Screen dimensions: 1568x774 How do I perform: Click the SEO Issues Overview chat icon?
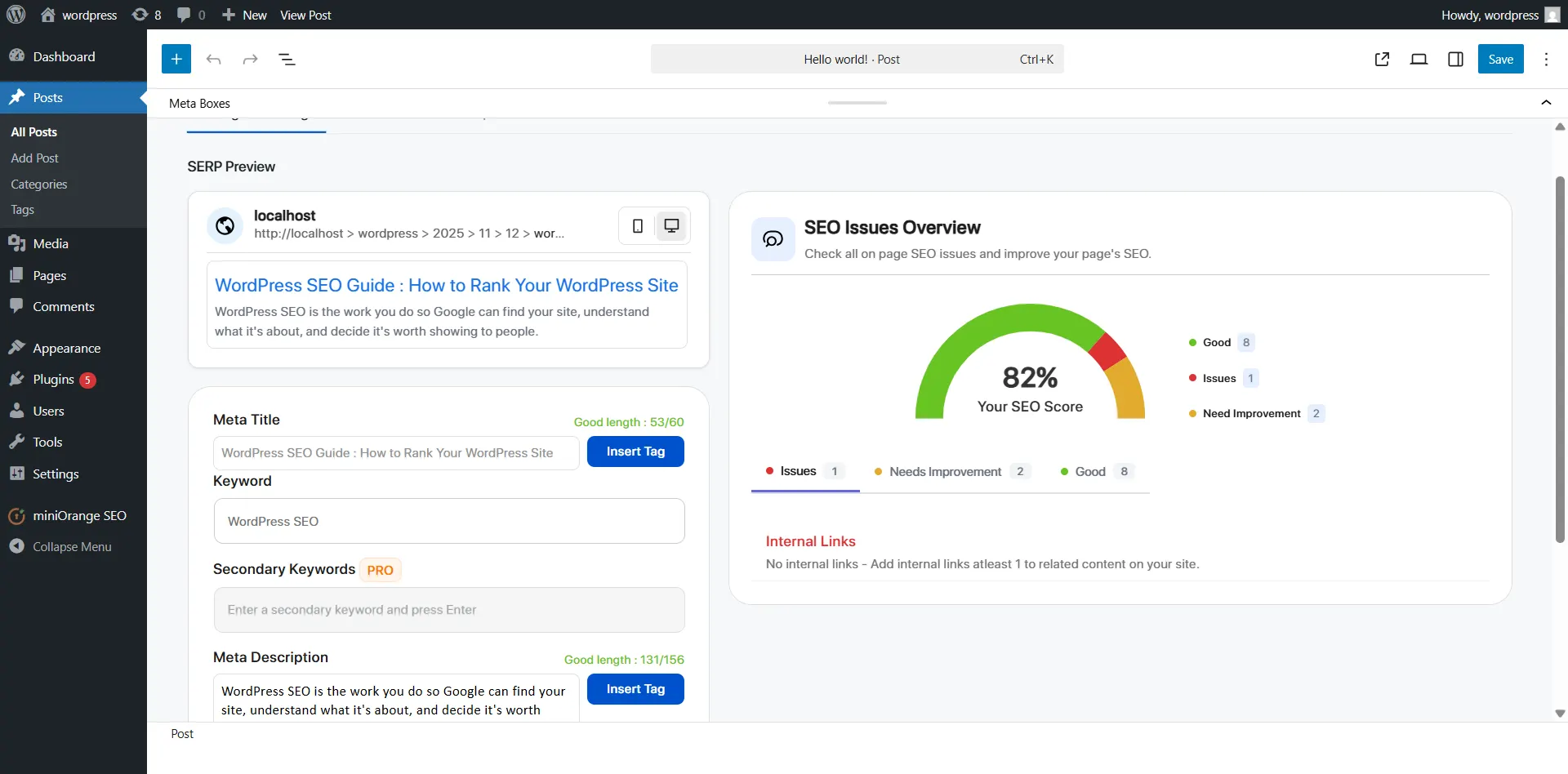pyautogui.click(x=773, y=239)
